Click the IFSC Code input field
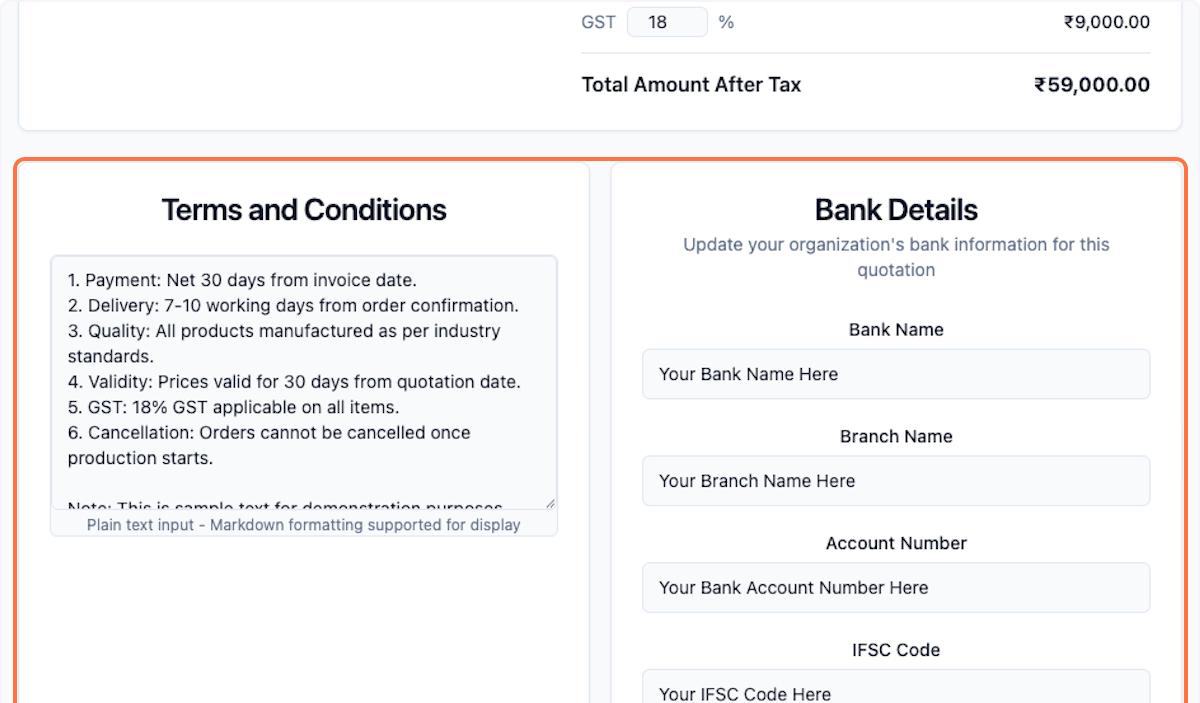The width and height of the screenshot is (1200, 703). tap(896, 690)
